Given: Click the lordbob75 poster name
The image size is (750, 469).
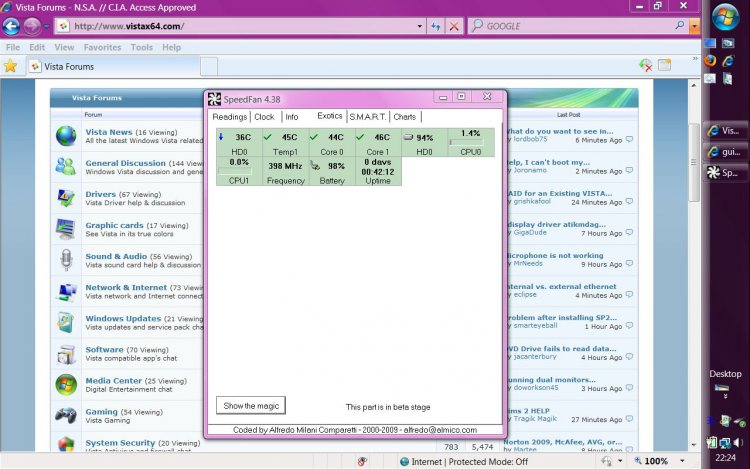Looking at the screenshot, I should click(x=530, y=139).
